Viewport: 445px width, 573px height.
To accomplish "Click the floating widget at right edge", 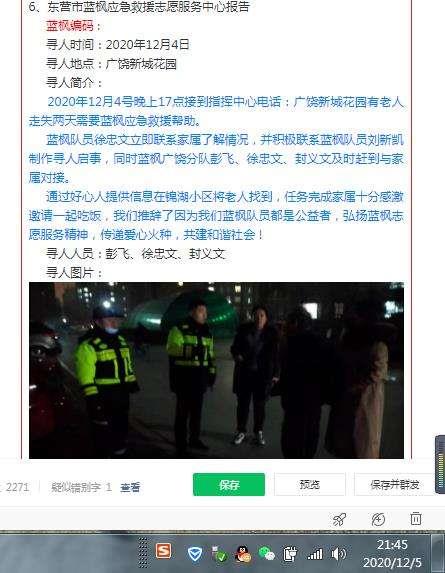I will point(440,464).
